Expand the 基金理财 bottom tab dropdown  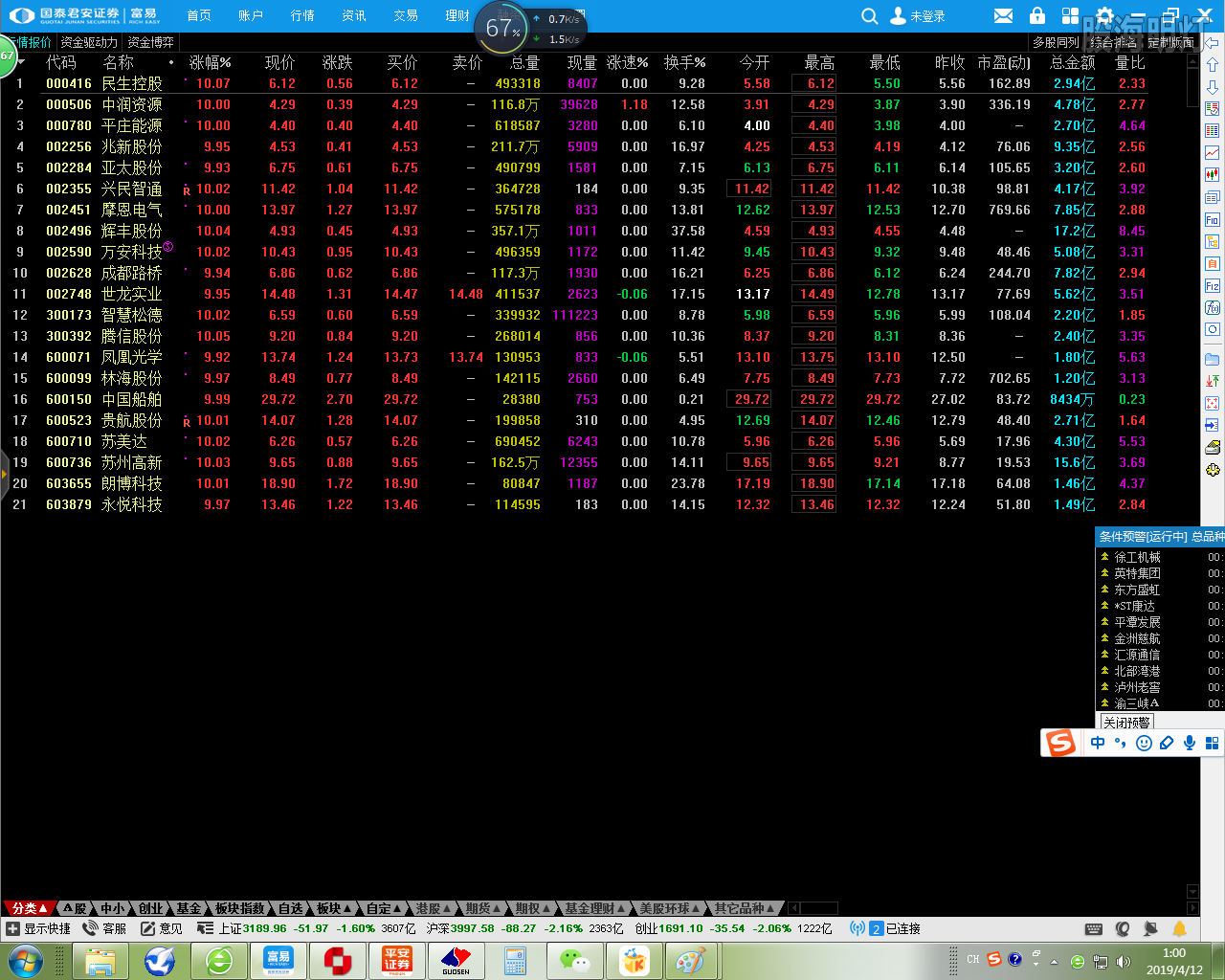click(594, 908)
